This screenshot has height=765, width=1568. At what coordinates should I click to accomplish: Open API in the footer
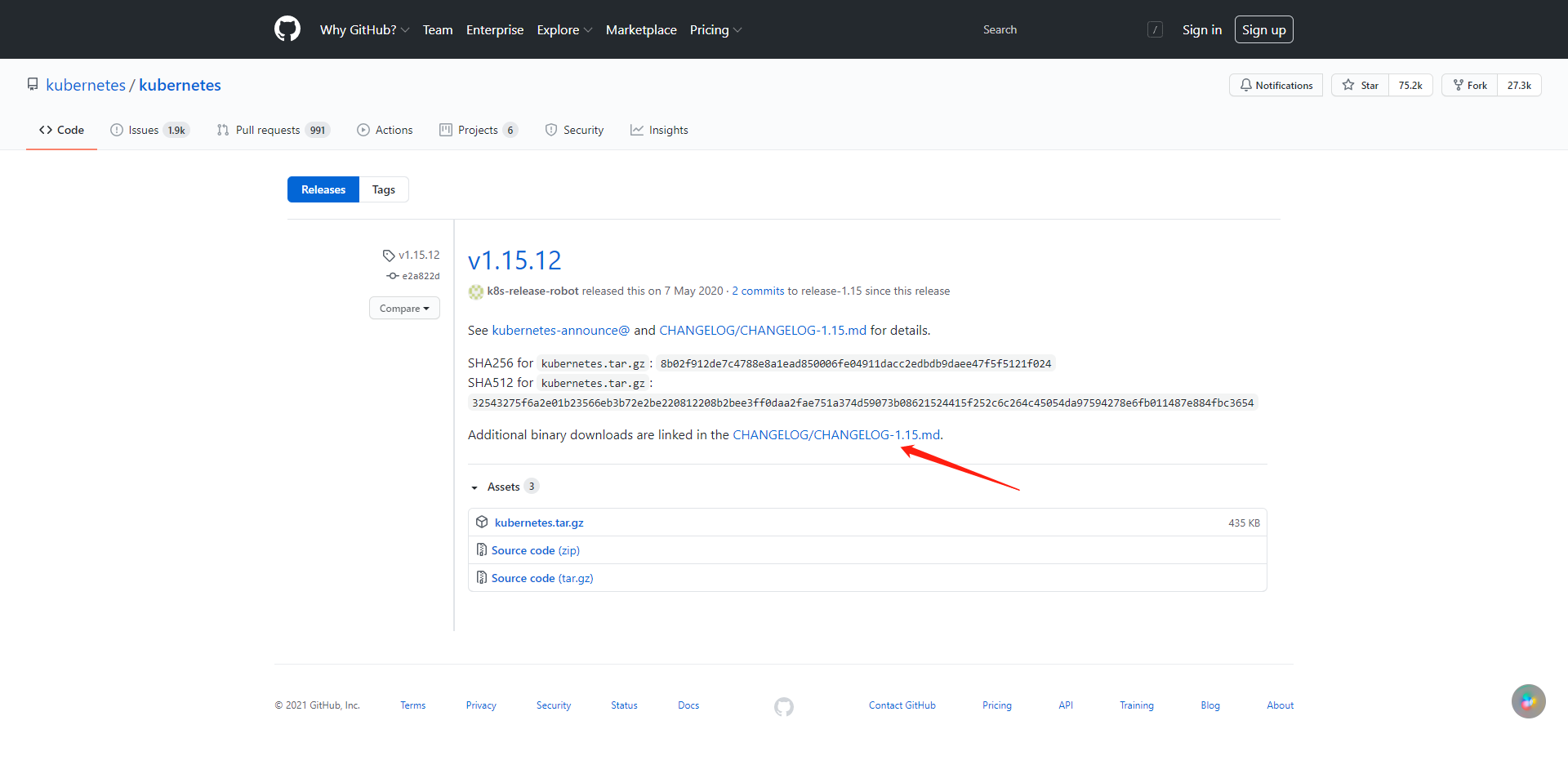pos(1066,705)
